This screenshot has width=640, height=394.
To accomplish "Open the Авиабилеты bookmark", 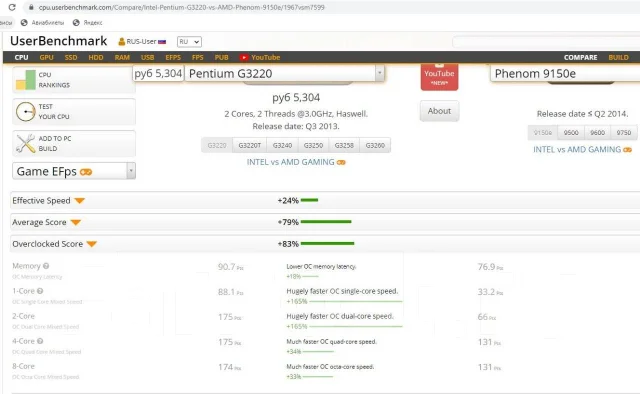I will point(42,22).
